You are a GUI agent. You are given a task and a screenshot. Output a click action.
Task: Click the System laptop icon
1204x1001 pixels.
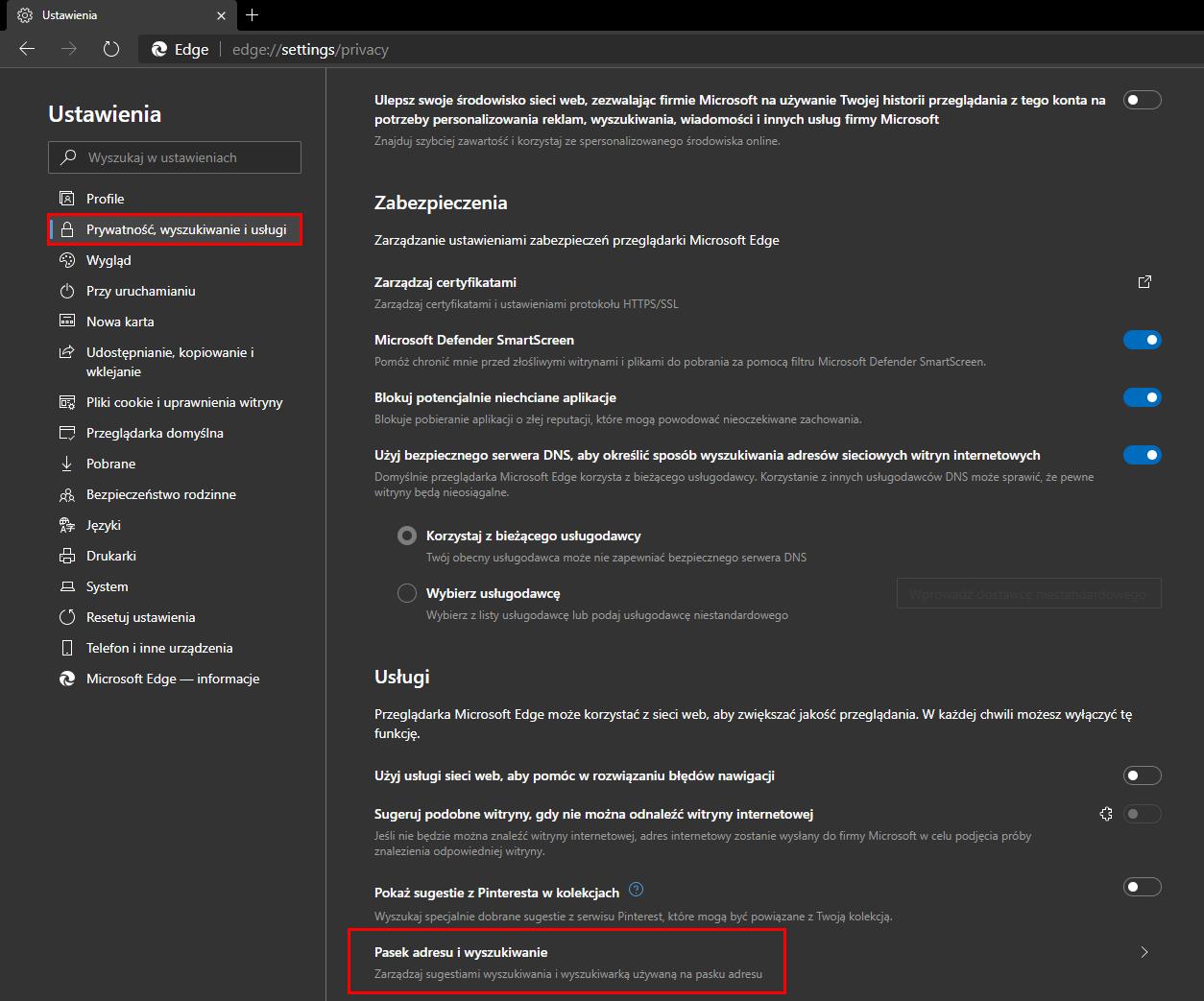[67, 586]
